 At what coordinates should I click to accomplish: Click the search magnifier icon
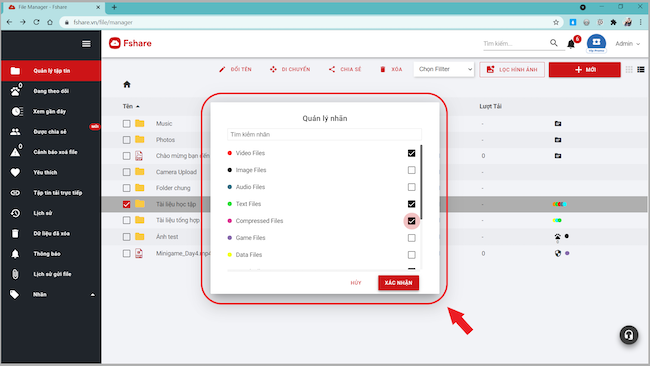553,43
